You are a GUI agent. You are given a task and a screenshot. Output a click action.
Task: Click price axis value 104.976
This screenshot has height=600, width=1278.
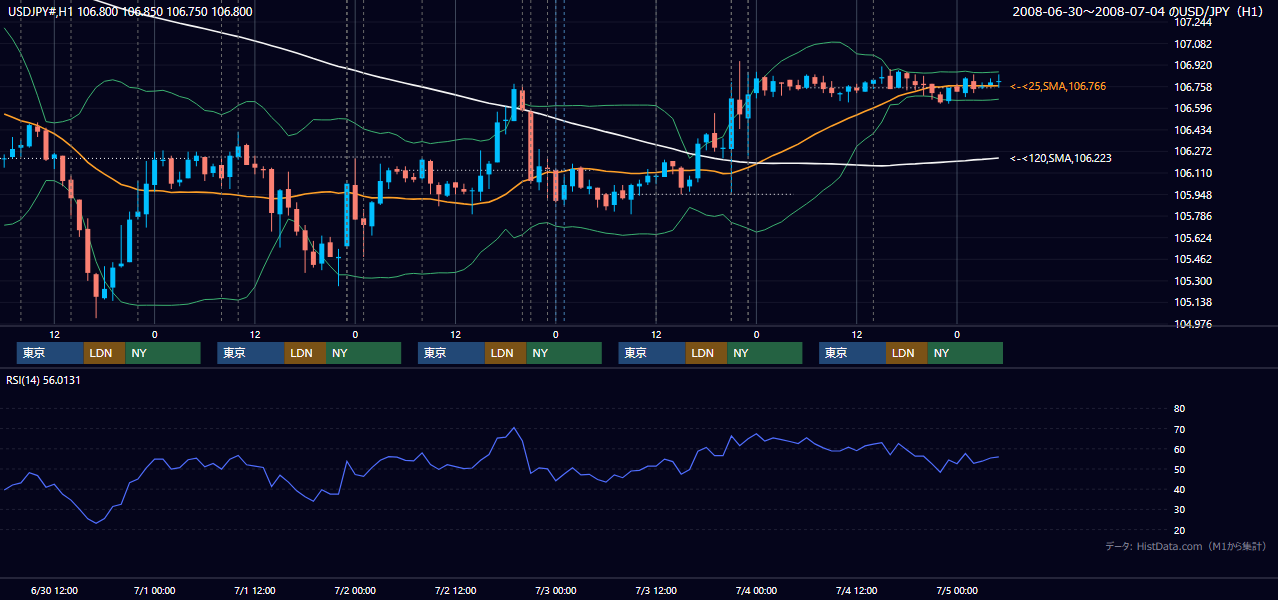[1193, 324]
